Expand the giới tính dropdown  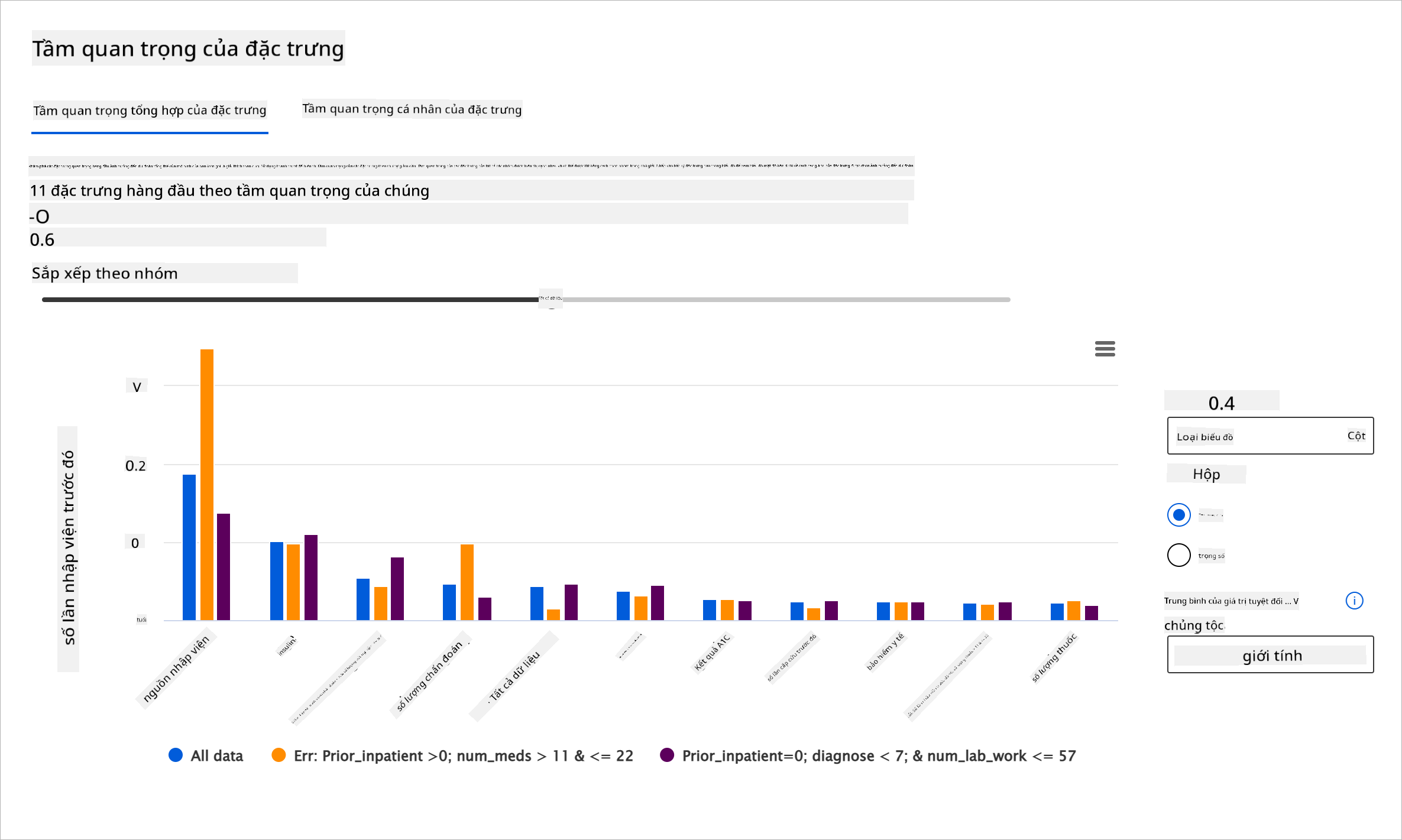[x=1270, y=655]
